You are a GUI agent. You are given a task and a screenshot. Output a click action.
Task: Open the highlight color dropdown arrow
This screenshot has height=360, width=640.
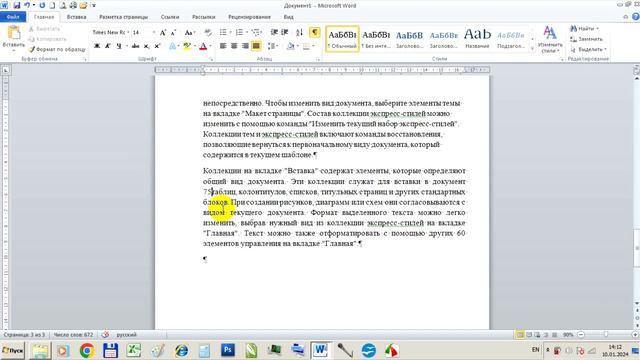(195, 46)
